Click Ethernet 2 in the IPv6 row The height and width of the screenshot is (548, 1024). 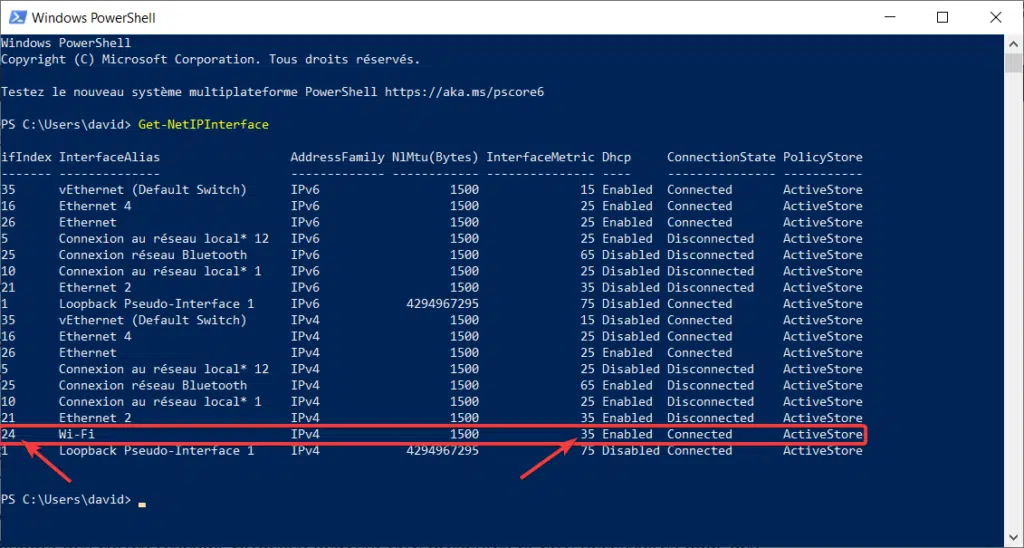[95, 287]
